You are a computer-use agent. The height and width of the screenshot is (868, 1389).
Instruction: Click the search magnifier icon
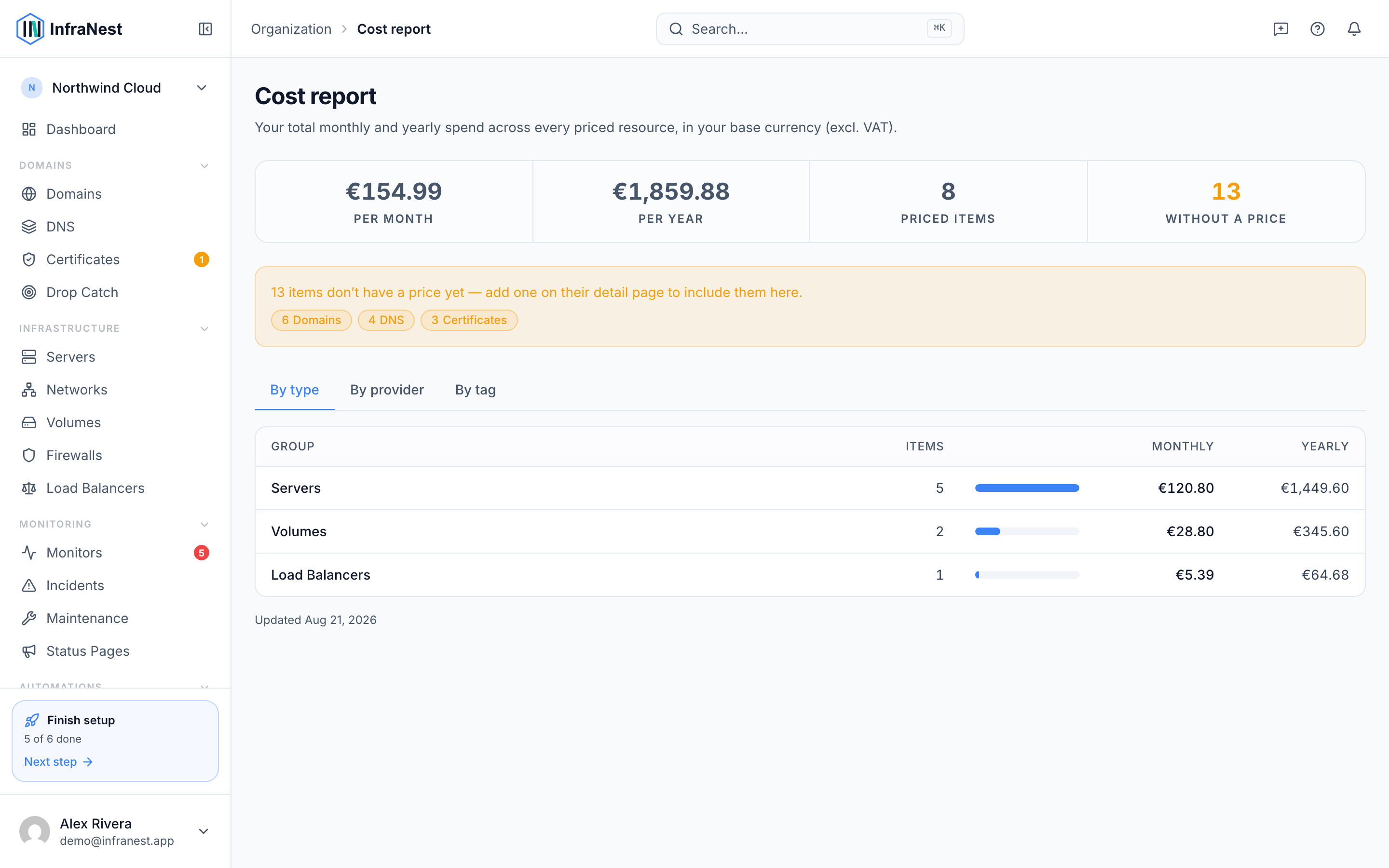[676, 29]
